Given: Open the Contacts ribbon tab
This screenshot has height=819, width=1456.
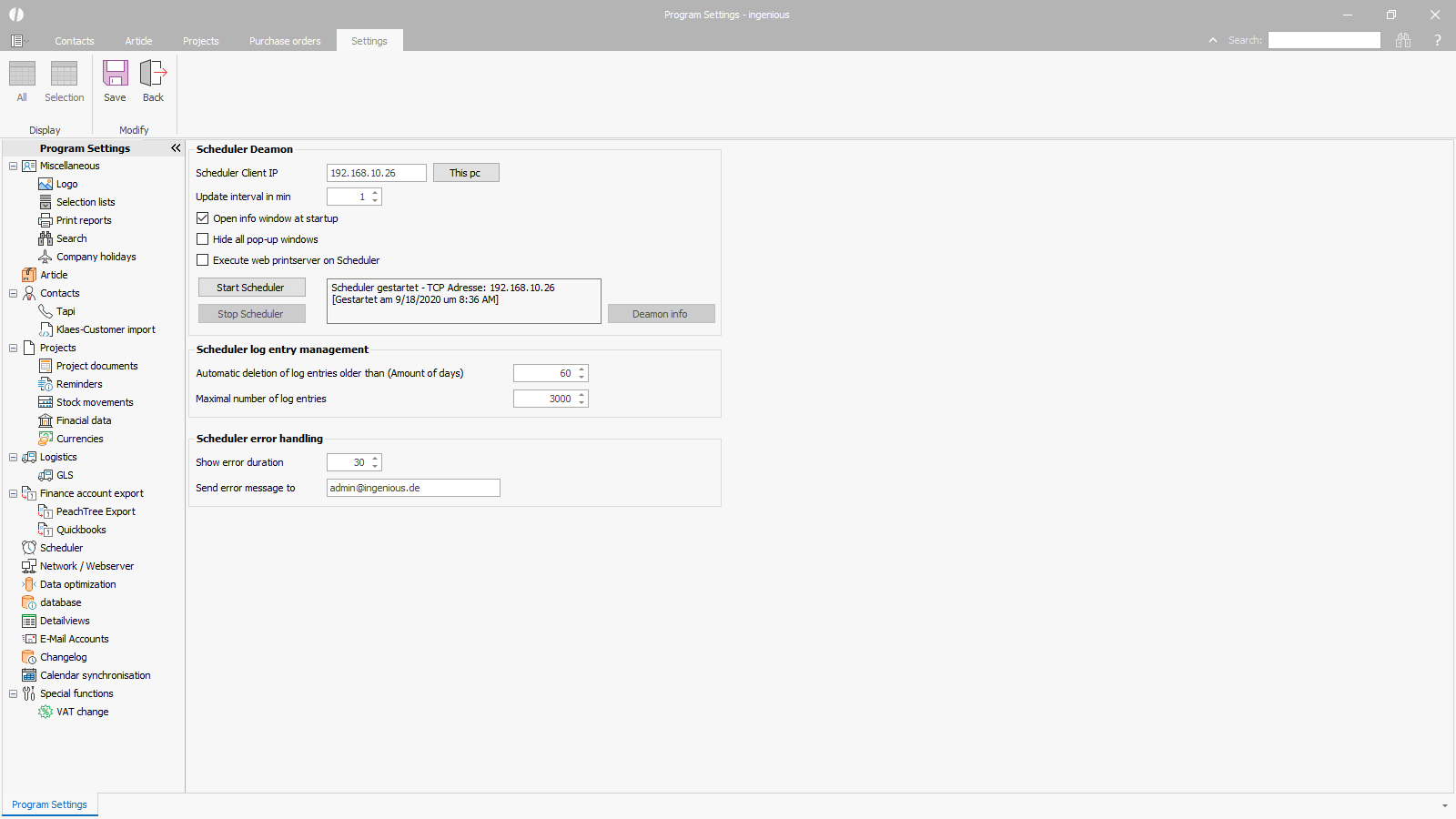Looking at the screenshot, I should (x=74, y=41).
